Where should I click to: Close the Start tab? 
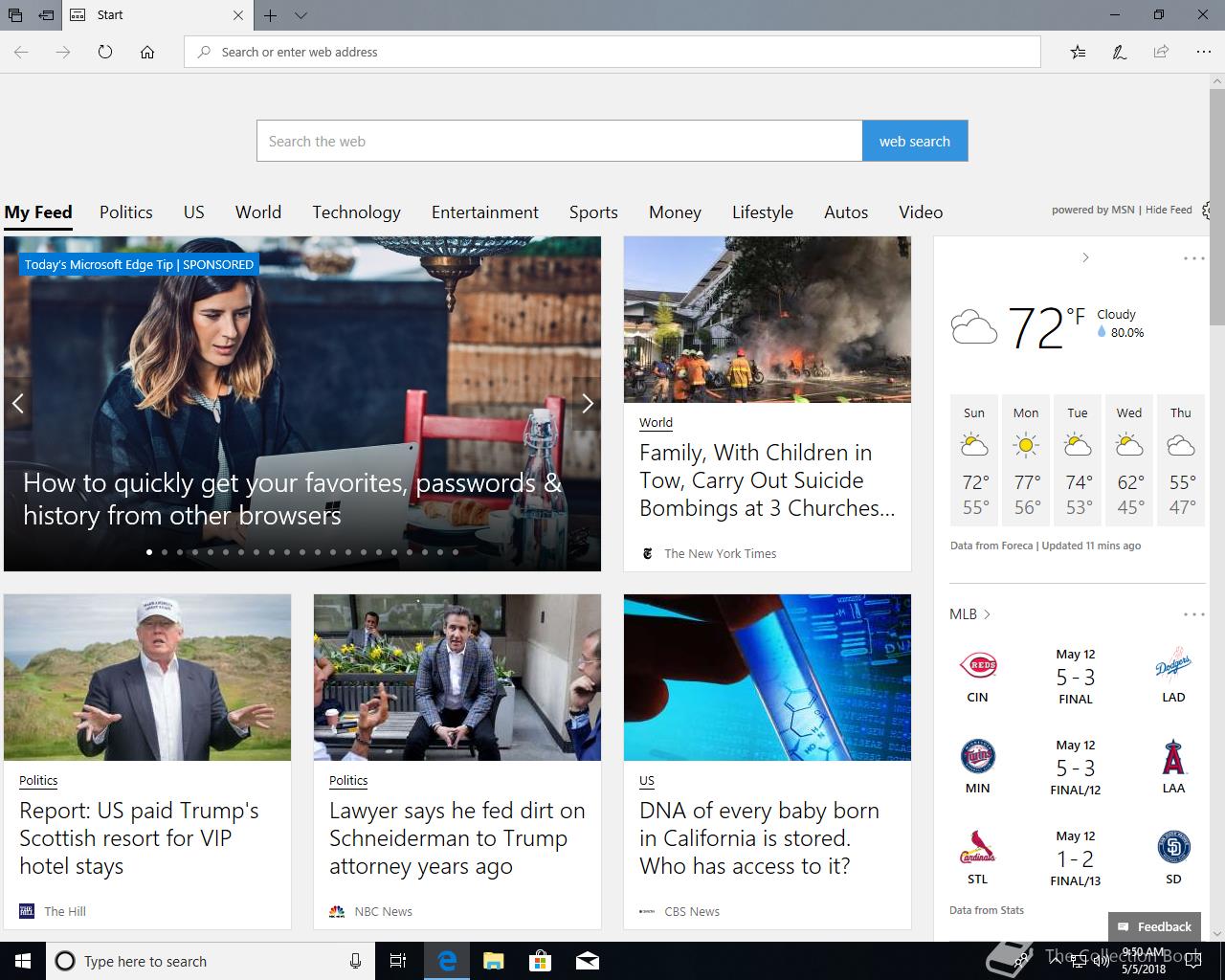(238, 15)
